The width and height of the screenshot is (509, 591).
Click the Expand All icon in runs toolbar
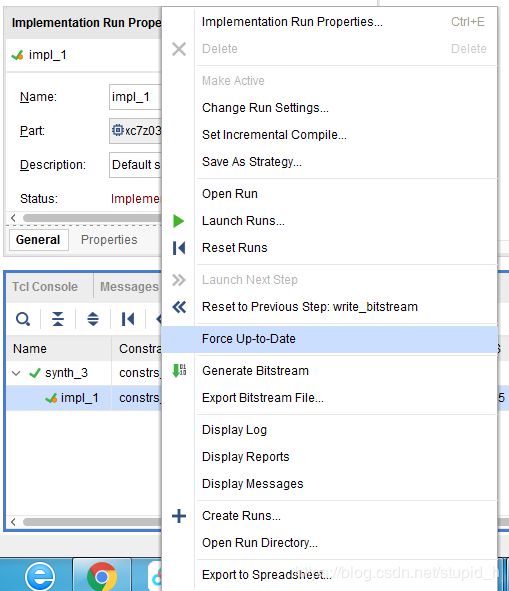pos(93,319)
